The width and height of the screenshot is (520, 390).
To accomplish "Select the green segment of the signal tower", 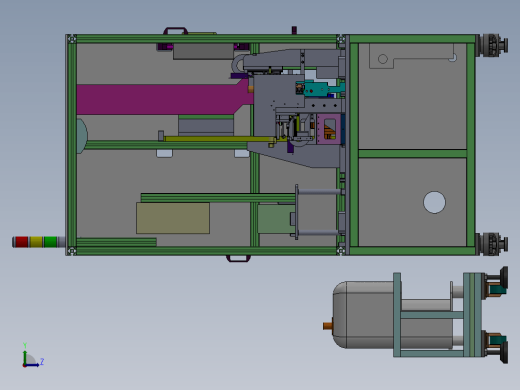I will (50, 242).
